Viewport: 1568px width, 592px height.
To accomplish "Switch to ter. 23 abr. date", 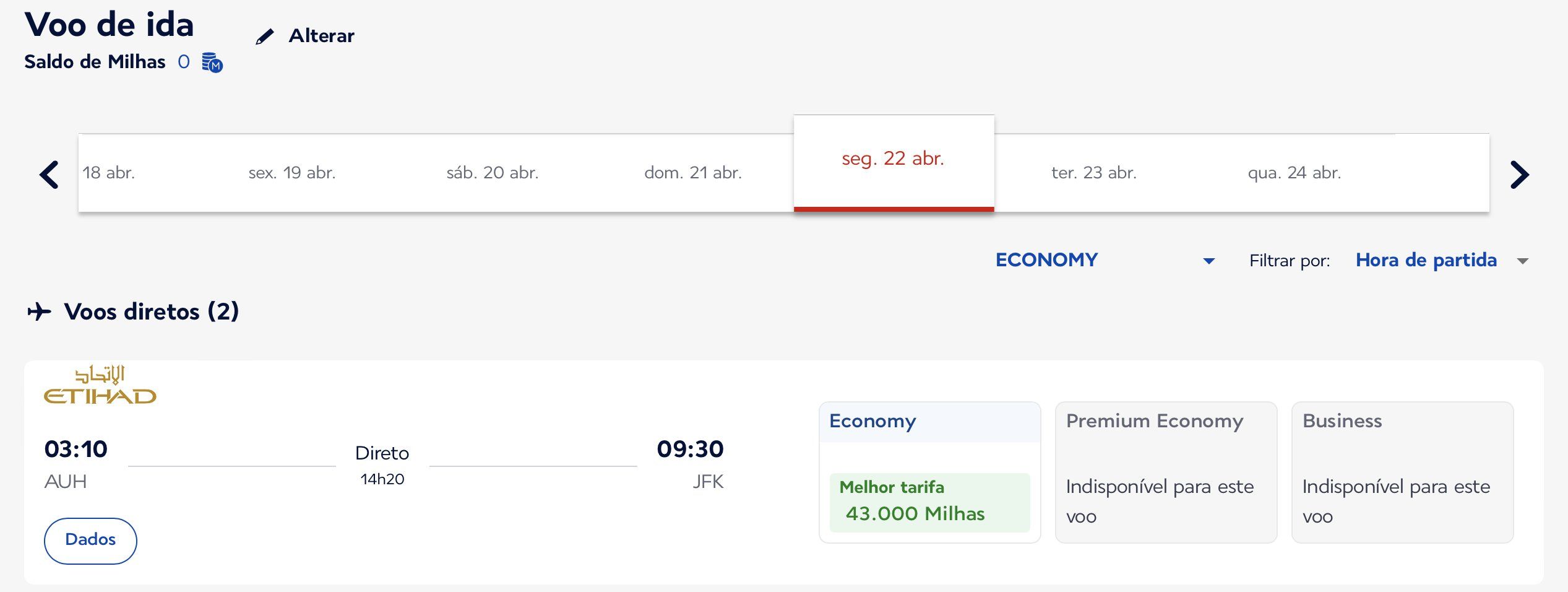I will pos(1094,173).
